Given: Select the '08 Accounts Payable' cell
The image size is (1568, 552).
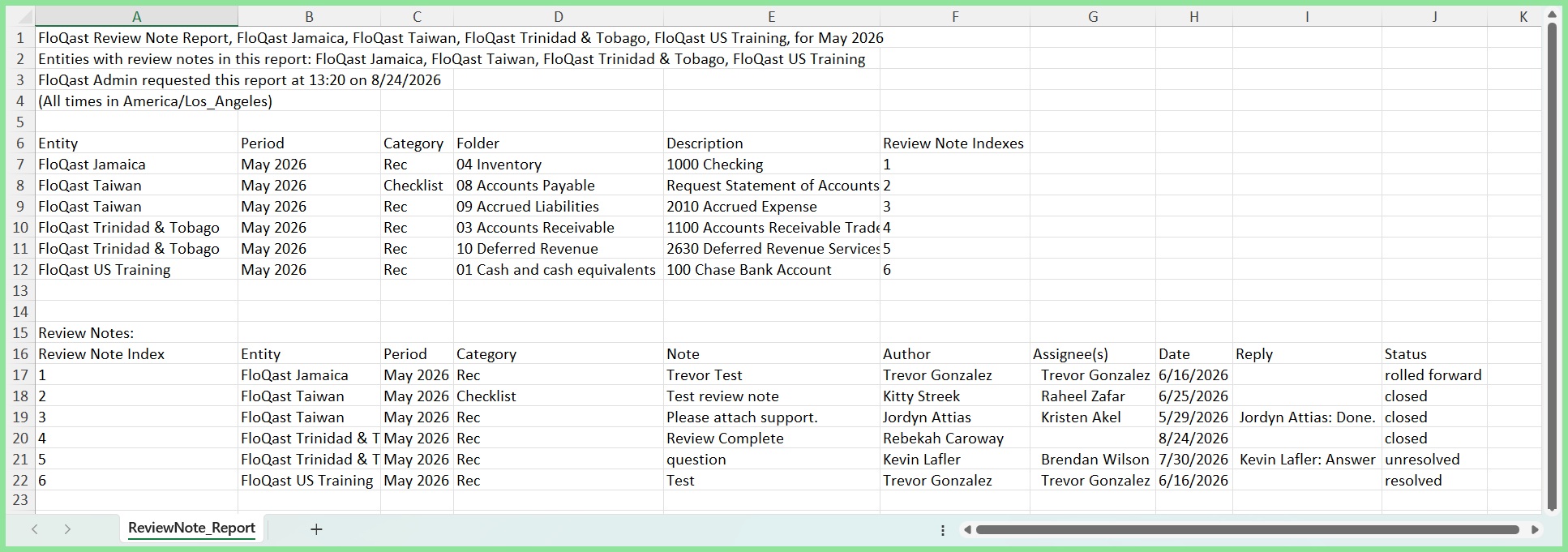Looking at the screenshot, I should [x=558, y=186].
